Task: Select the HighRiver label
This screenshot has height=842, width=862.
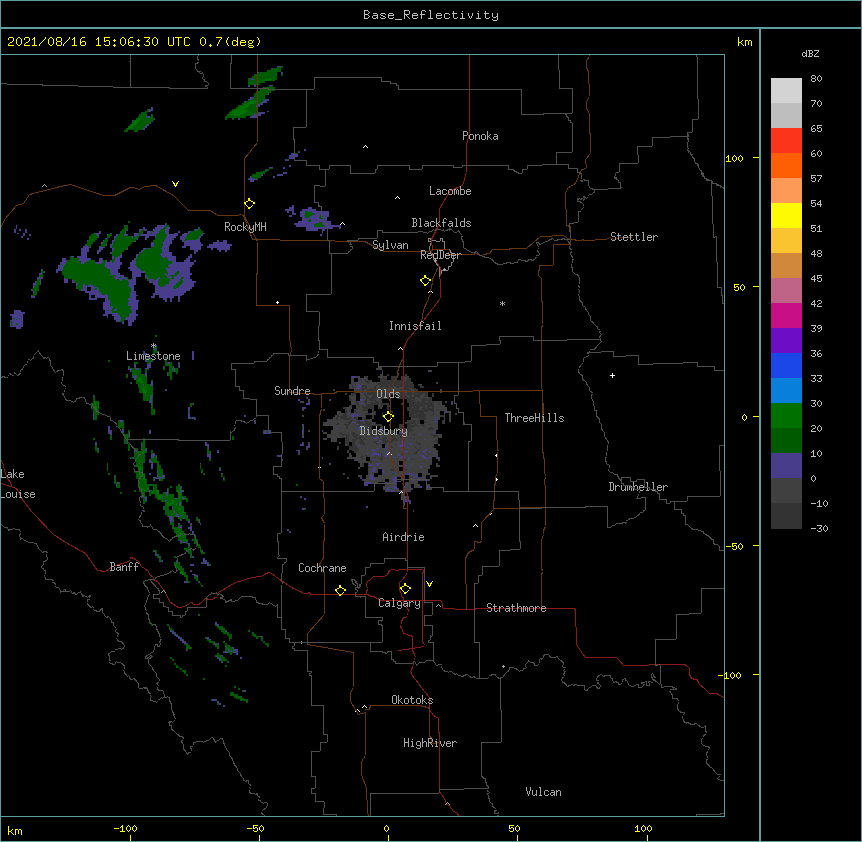Action: (x=430, y=743)
